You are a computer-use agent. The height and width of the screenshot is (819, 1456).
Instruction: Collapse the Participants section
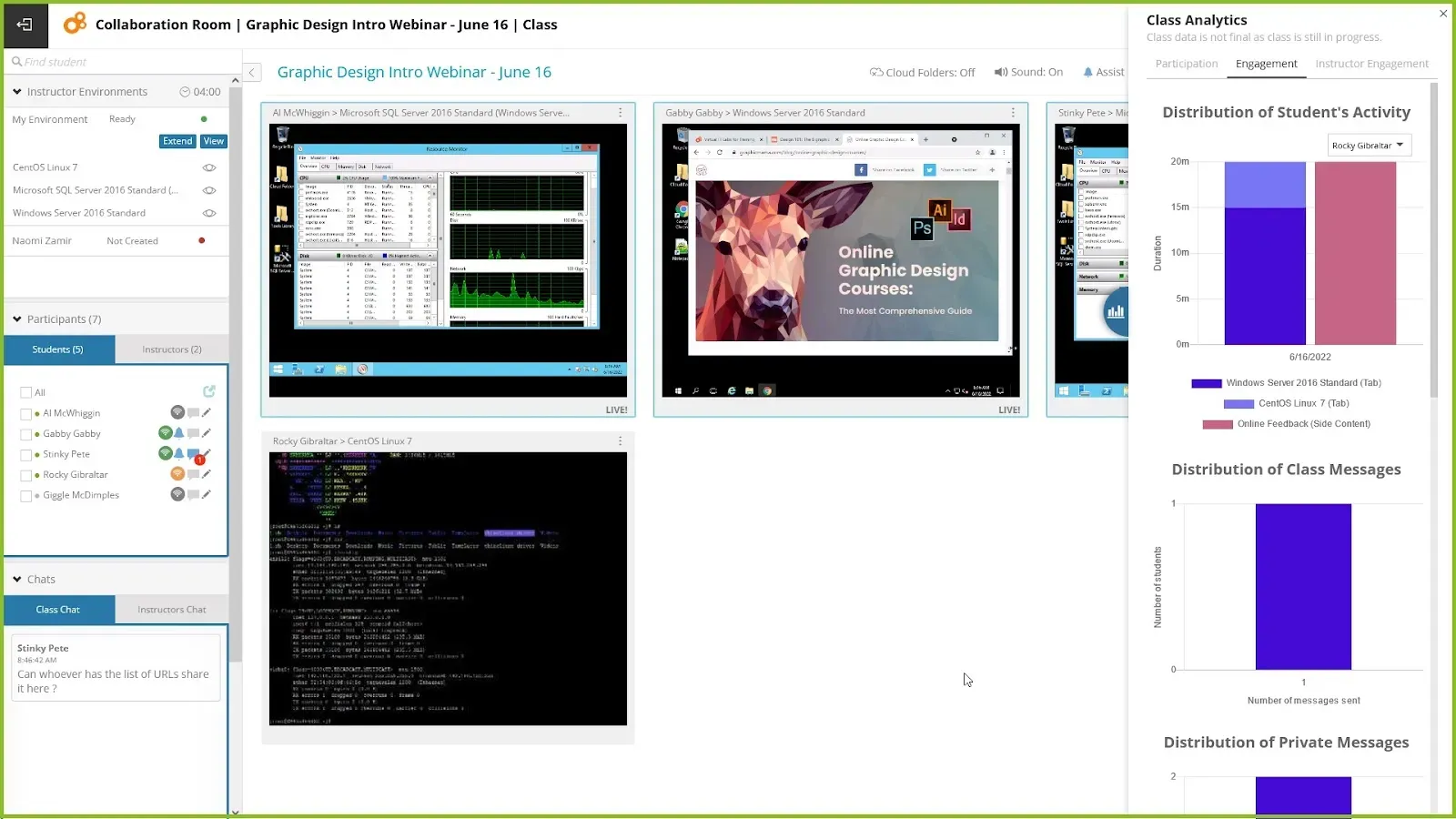click(17, 319)
